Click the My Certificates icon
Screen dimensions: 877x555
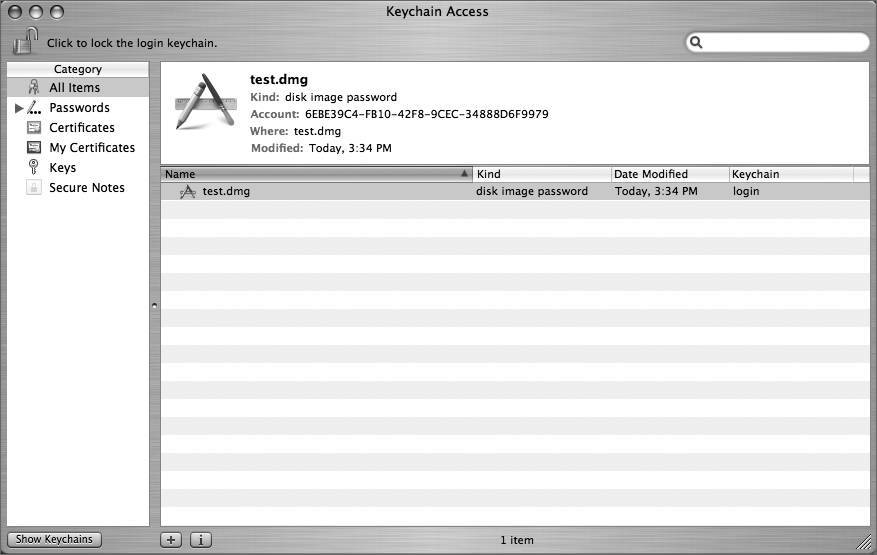34,148
